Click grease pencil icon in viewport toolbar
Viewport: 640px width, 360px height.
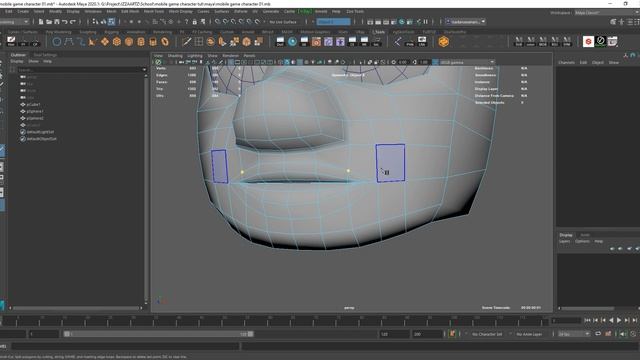[221, 62]
